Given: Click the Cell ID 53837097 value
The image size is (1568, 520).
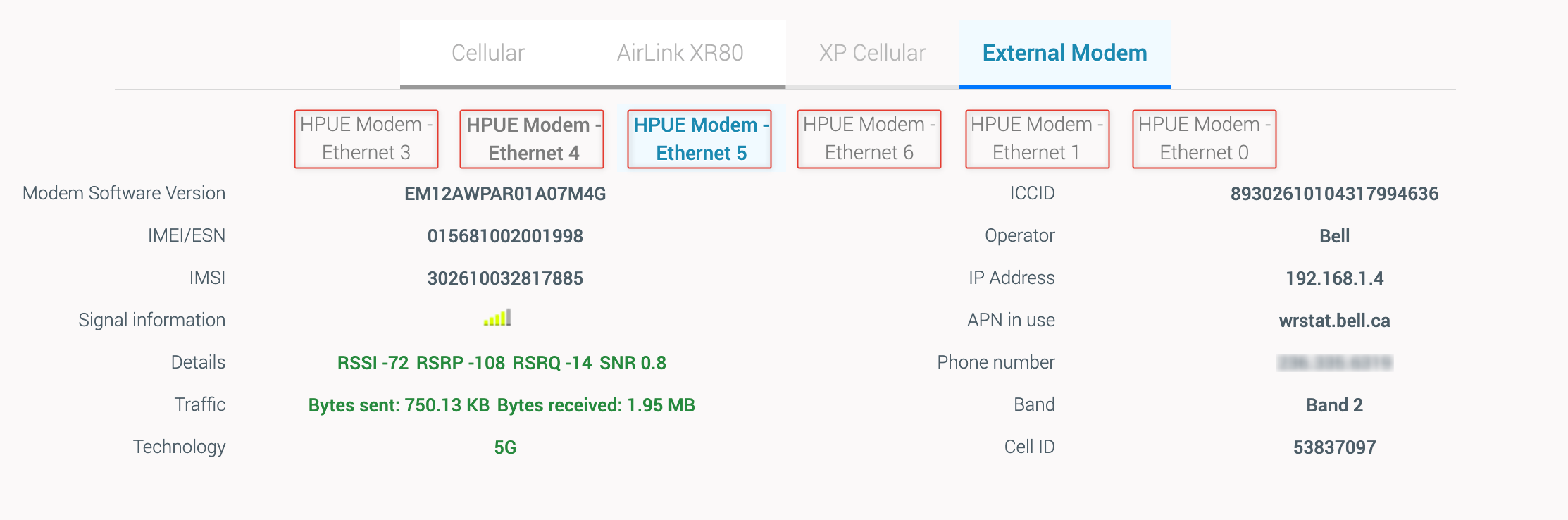Looking at the screenshot, I should [x=1334, y=447].
